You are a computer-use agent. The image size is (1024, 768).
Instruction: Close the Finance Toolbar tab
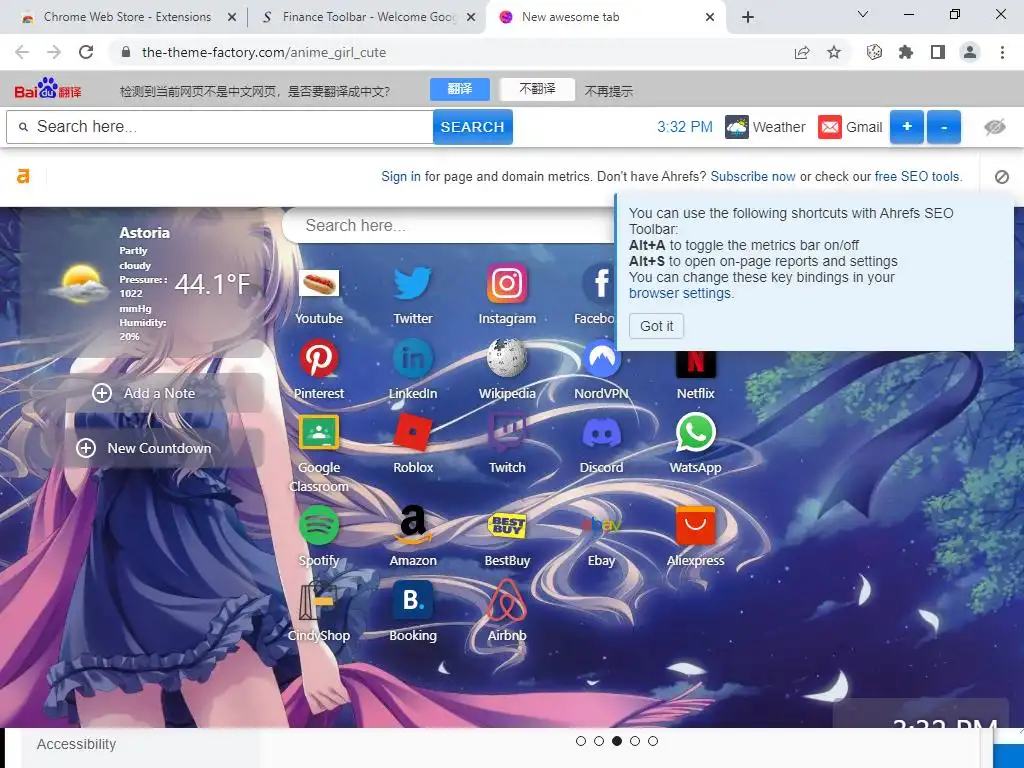coord(471,18)
